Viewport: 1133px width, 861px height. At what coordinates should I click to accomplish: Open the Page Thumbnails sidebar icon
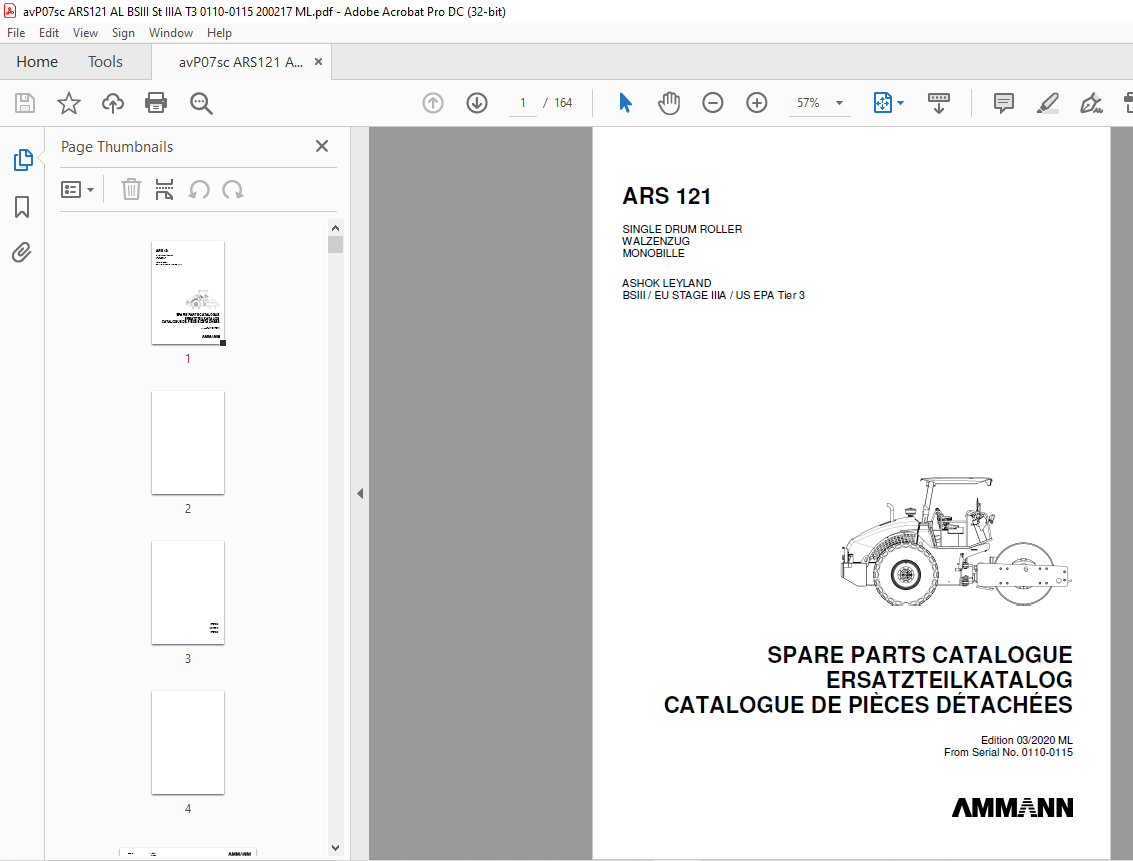[22, 160]
